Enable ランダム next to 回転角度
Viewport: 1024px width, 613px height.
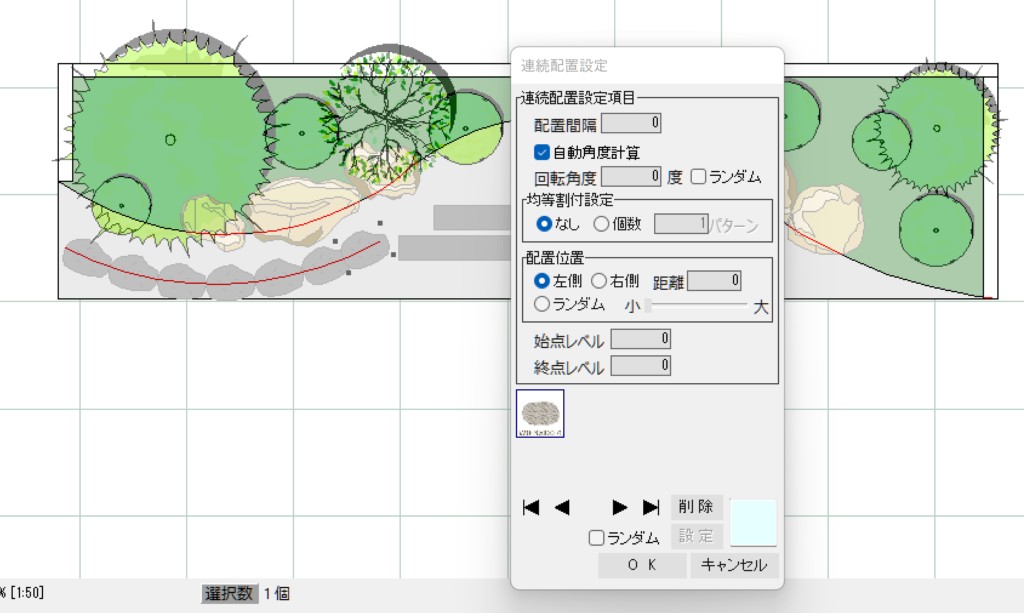click(x=698, y=177)
